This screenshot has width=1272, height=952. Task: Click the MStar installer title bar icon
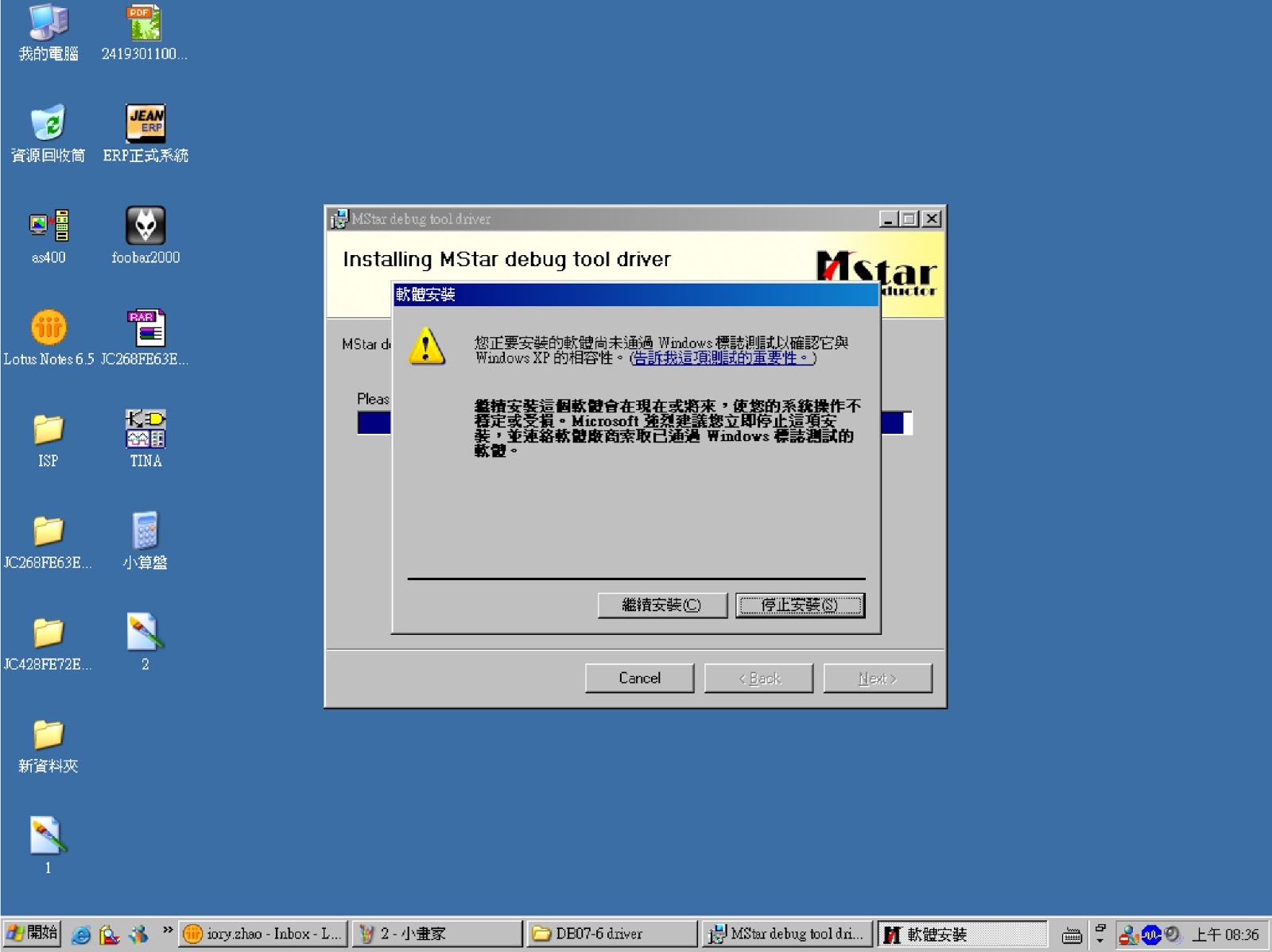click(x=339, y=219)
